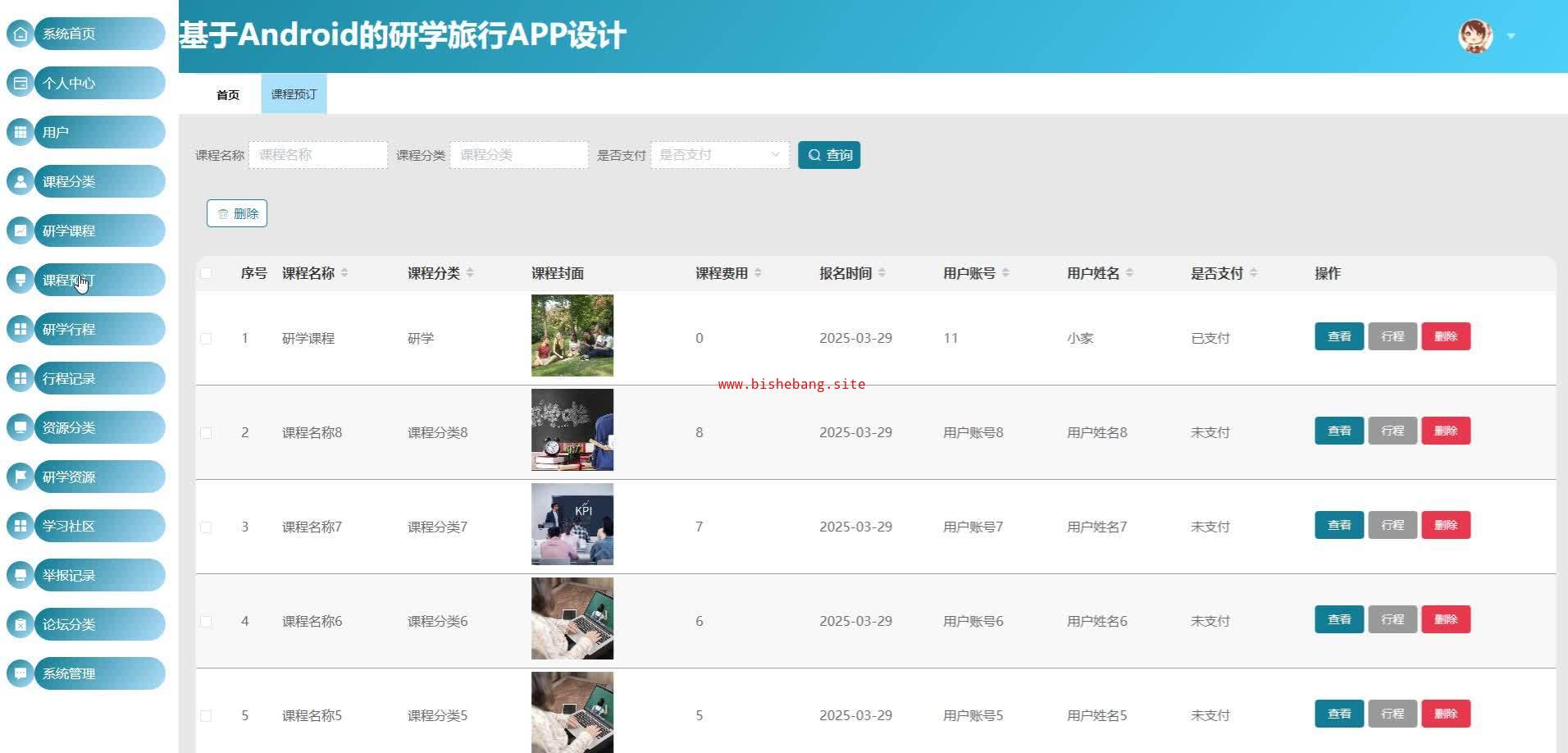Click the batch 删除 button above table

(237, 213)
